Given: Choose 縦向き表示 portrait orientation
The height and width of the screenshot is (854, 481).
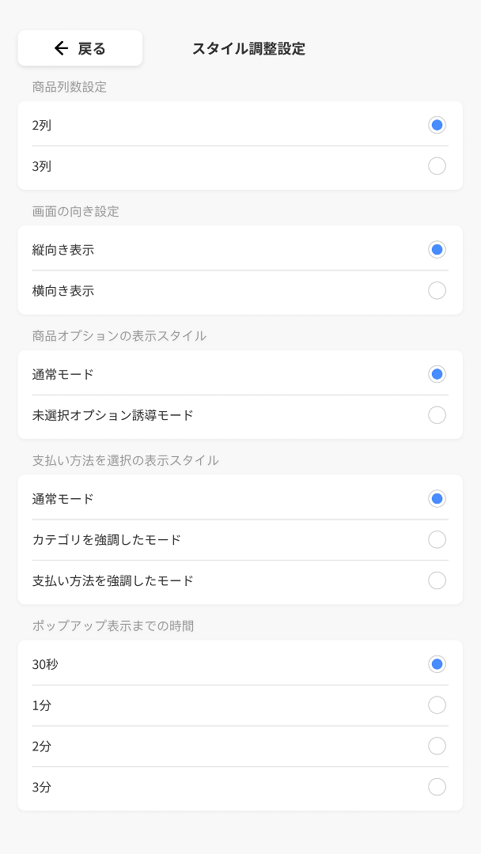Looking at the screenshot, I should point(437,250).
